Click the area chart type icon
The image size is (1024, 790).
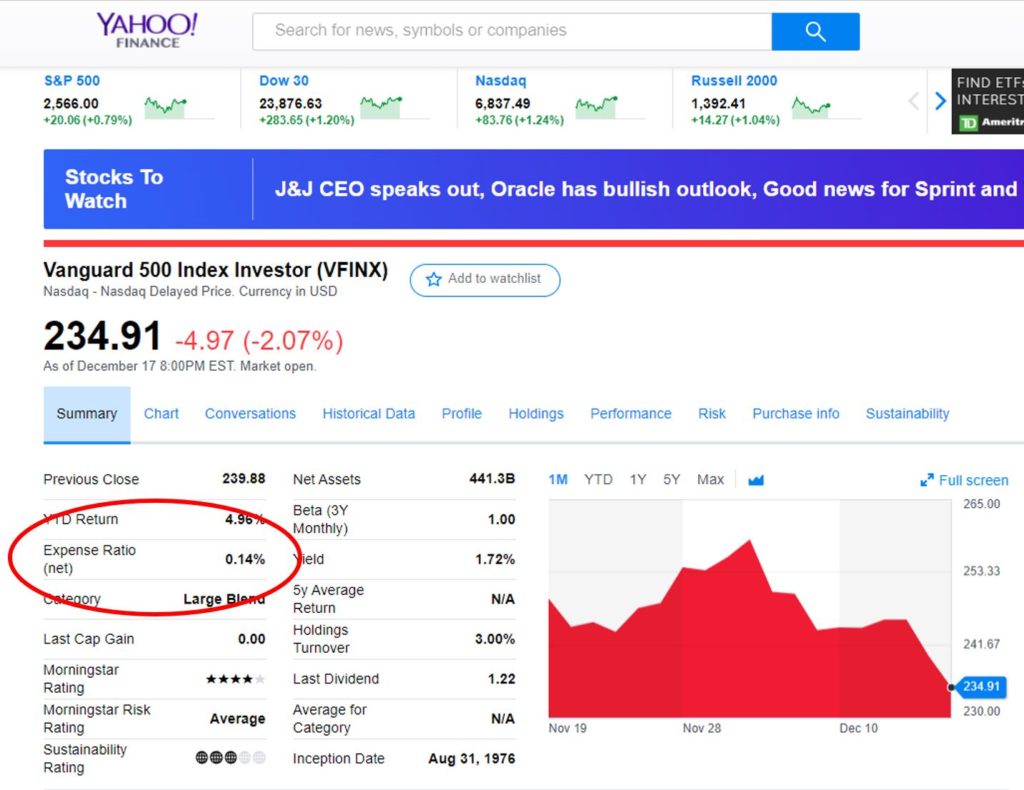756,481
